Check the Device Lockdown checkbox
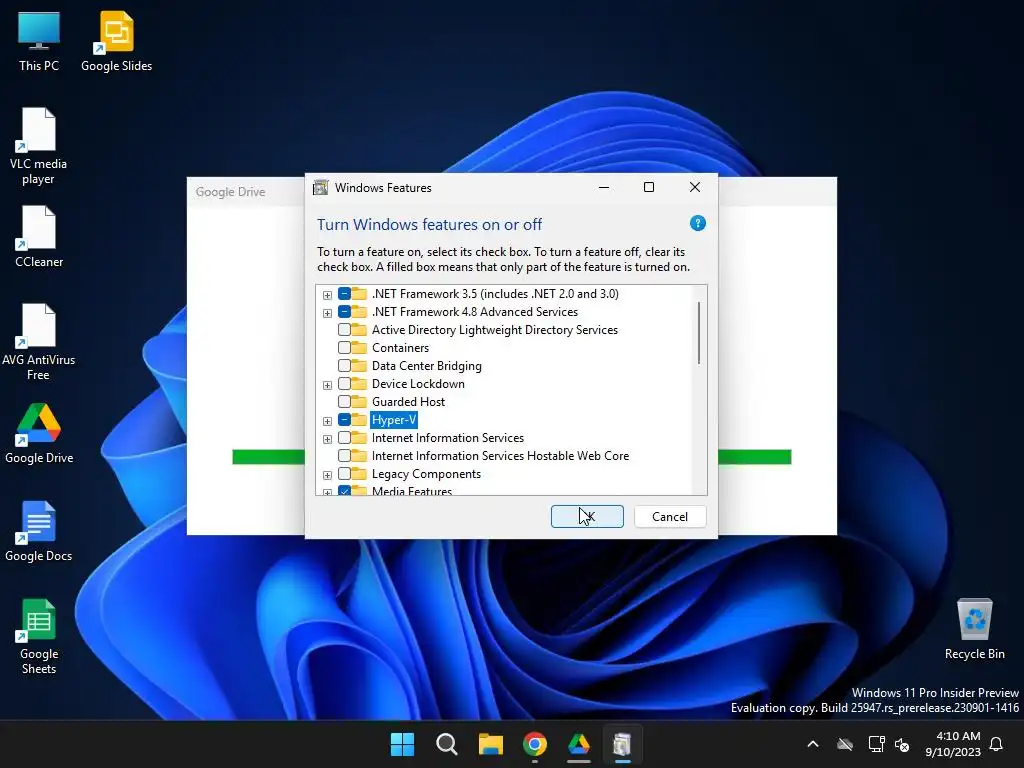 (344, 383)
